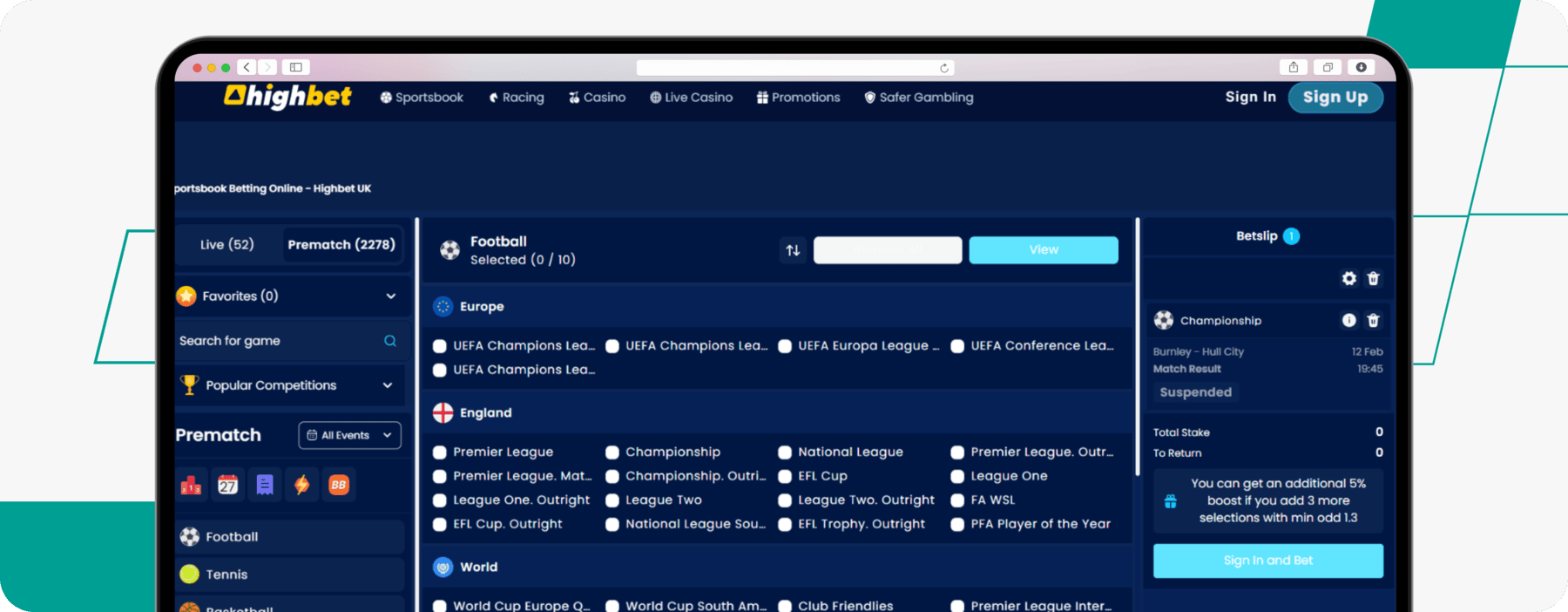Image resolution: width=1568 pixels, height=612 pixels.
Task: Click the Europe flag icon
Action: pyautogui.click(x=443, y=307)
